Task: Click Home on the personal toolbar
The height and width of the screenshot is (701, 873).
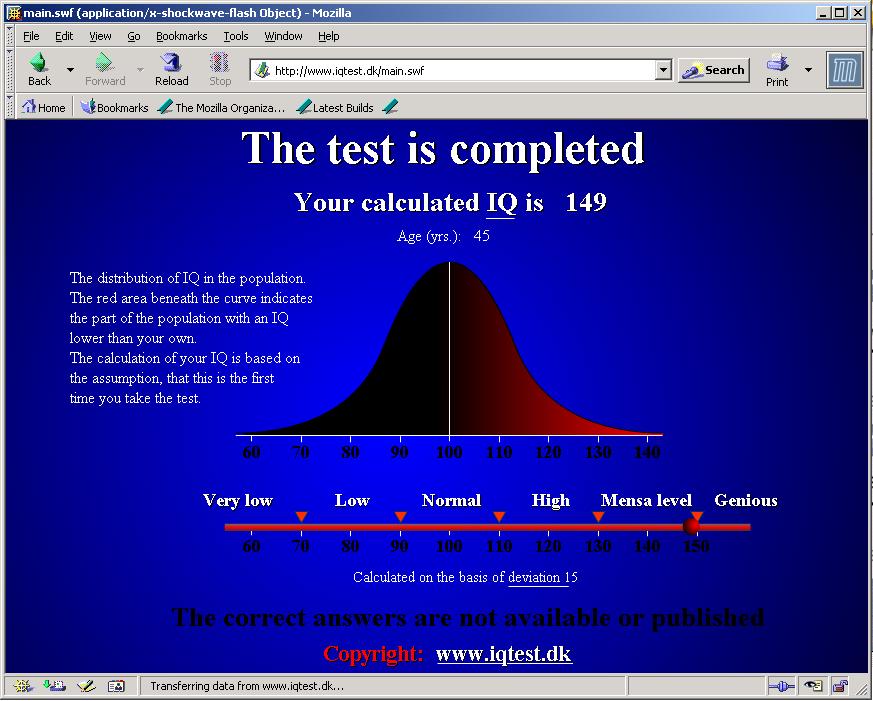Action: click(x=43, y=107)
